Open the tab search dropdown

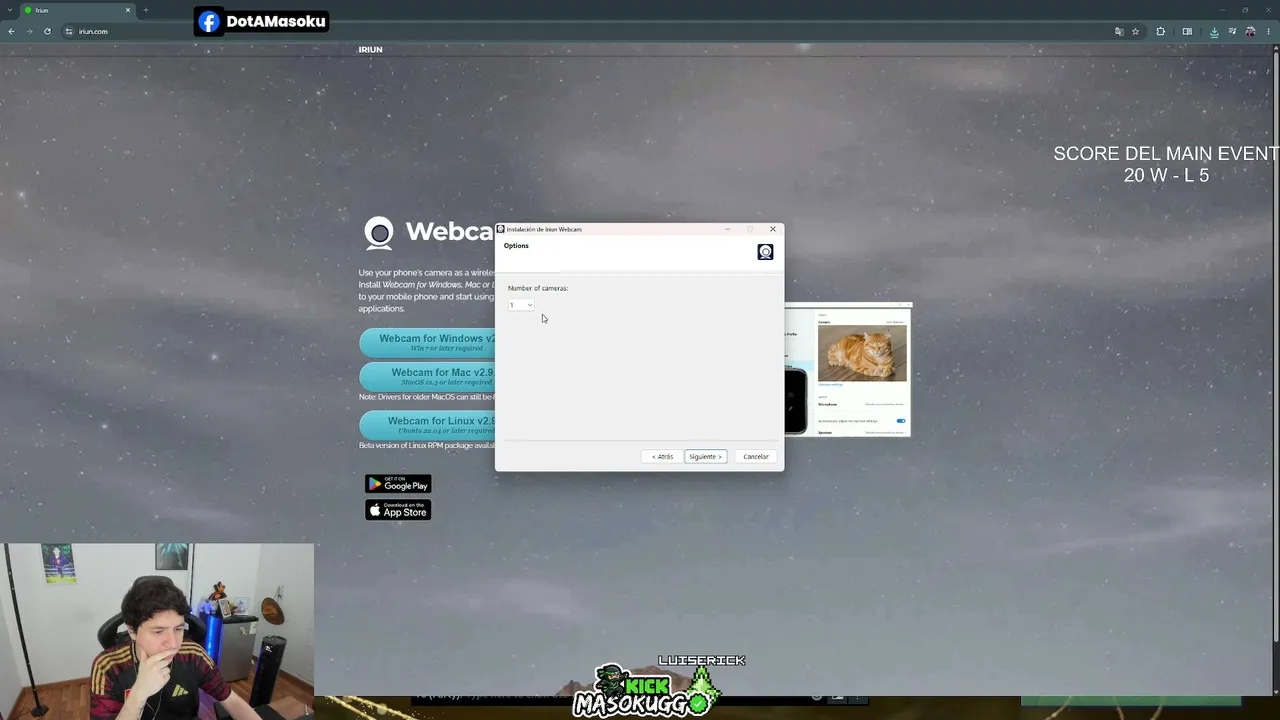point(9,10)
